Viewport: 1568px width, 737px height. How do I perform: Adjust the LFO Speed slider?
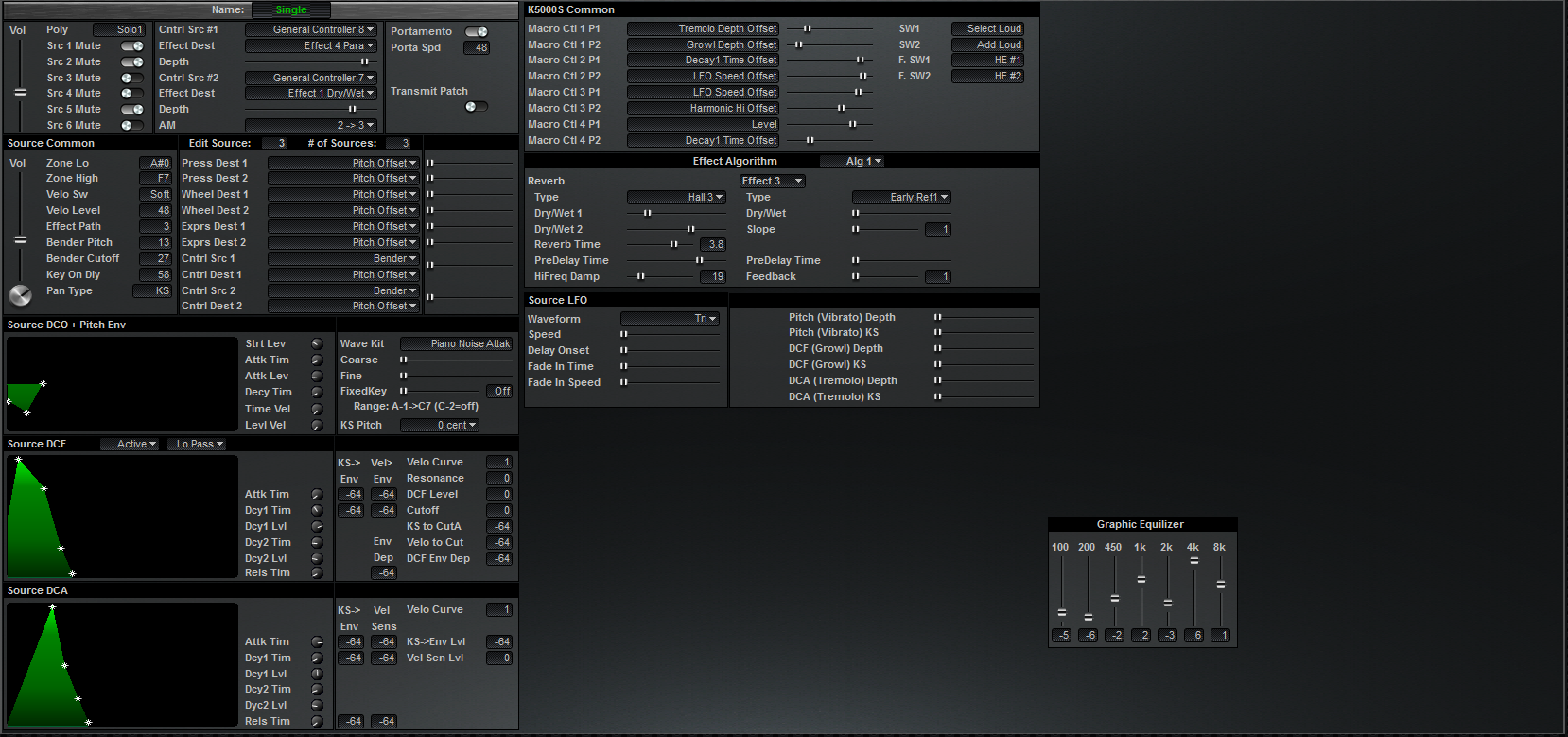coord(671,335)
